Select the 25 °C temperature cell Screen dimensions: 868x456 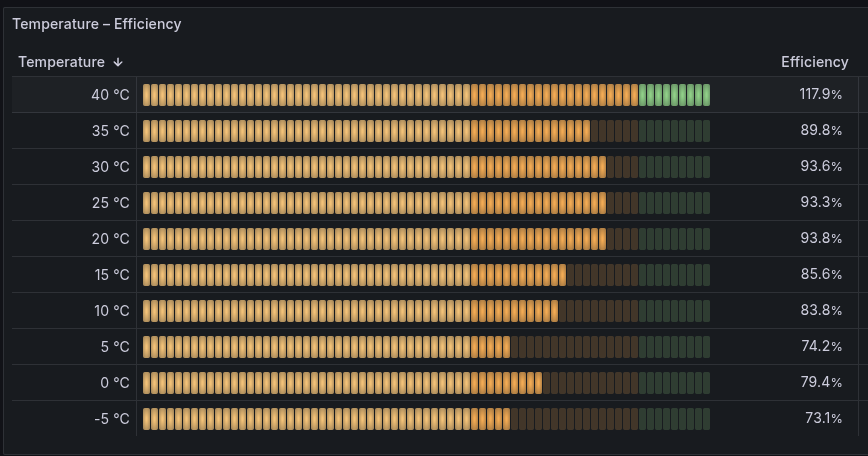coord(110,203)
